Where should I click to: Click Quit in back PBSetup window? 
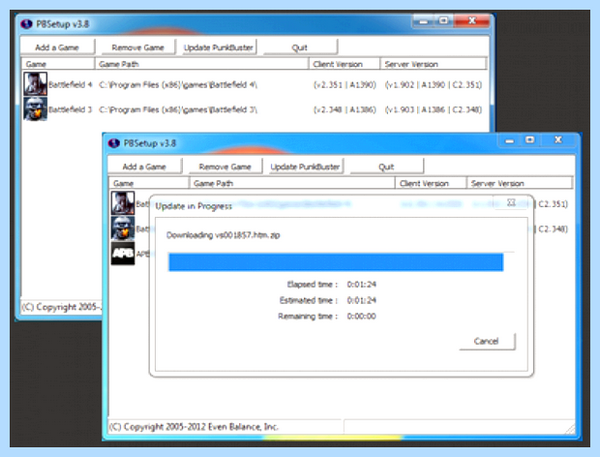coord(300,47)
